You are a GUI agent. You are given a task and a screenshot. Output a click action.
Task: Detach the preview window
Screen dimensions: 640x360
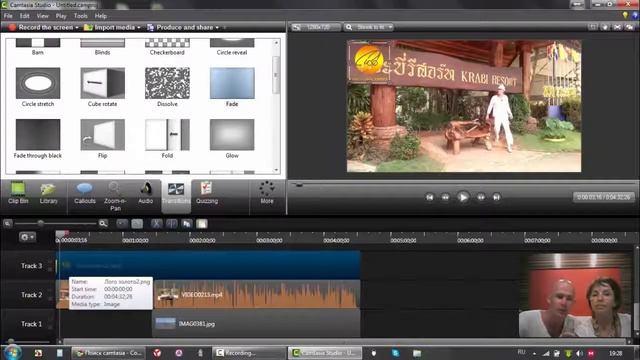pyautogui.click(x=629, y=27)
